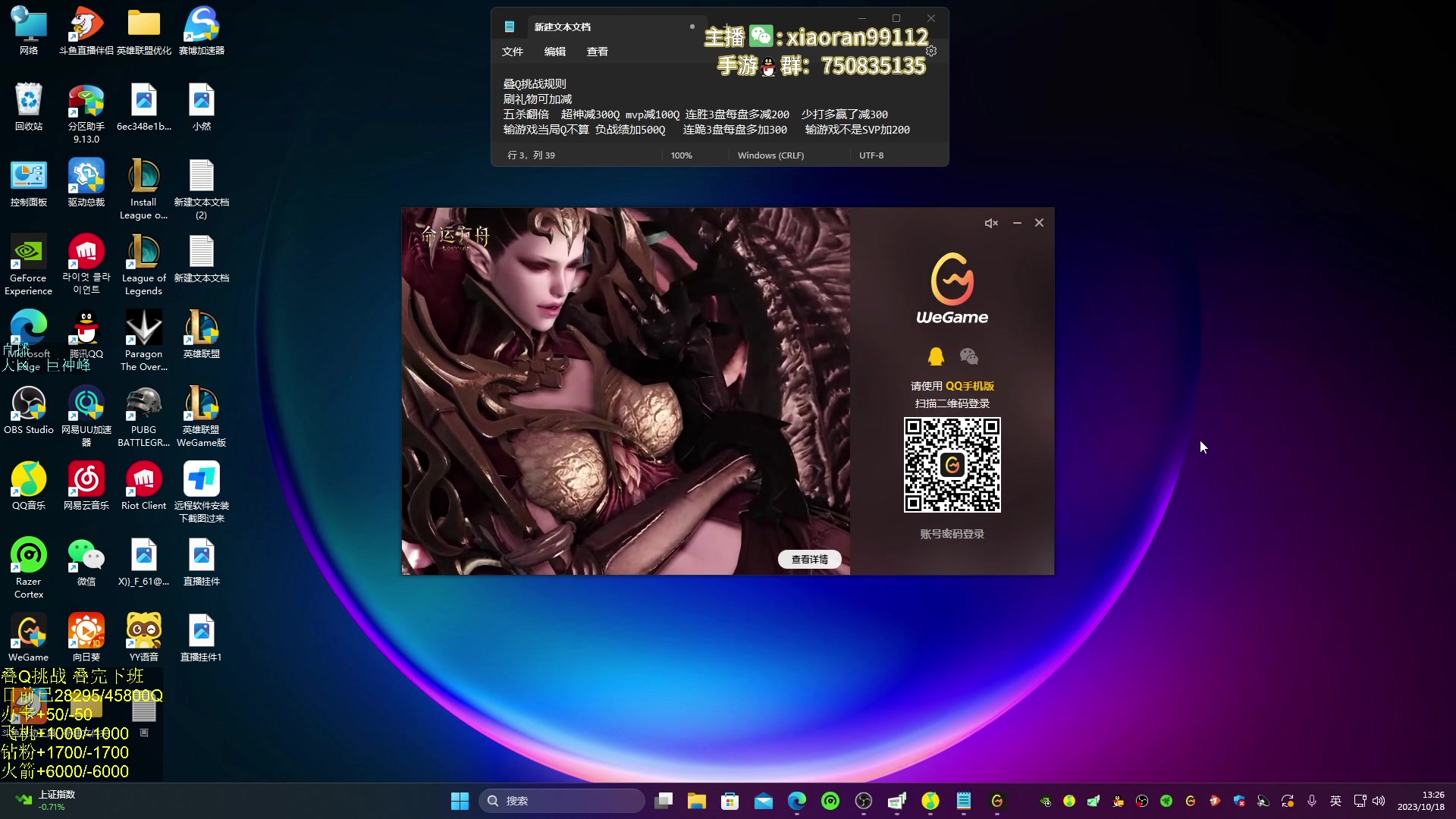Click Windows (CRLF) in Notepad status bar
Viewport: 1456px width, 819px height.
[770, 155]
